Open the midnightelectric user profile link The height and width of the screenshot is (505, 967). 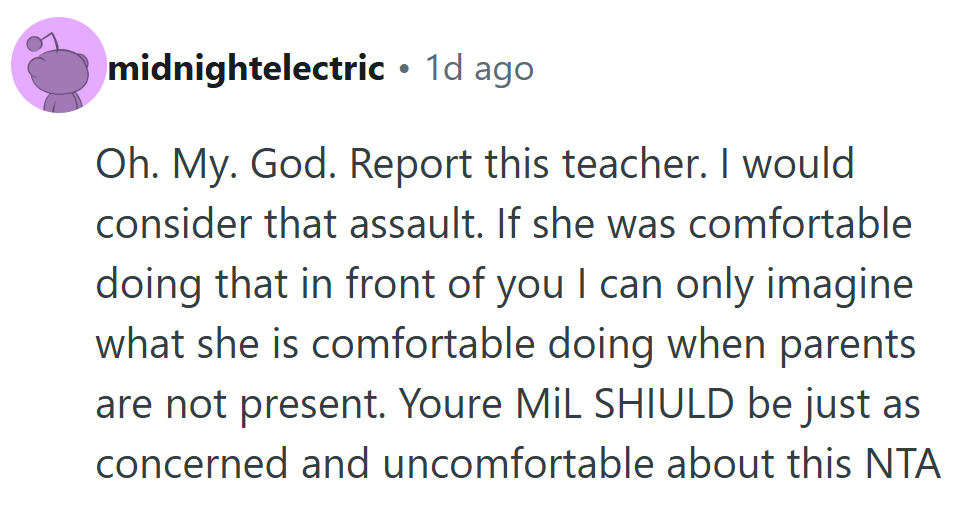pyautogui.click(x=246, y=68)
